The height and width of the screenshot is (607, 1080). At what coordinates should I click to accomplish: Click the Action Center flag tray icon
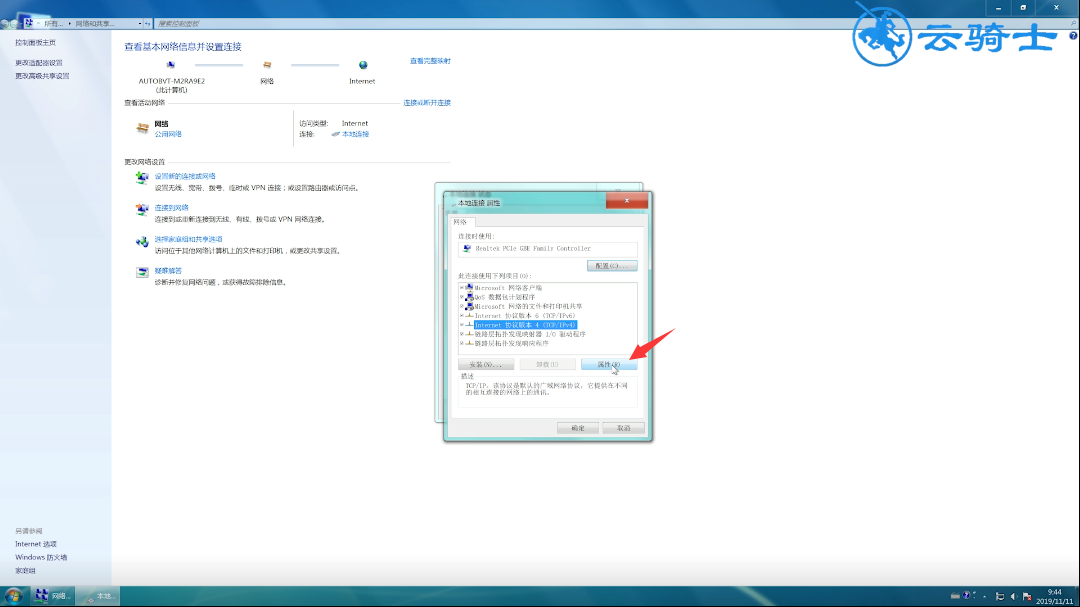click(x=1027, y=597)
